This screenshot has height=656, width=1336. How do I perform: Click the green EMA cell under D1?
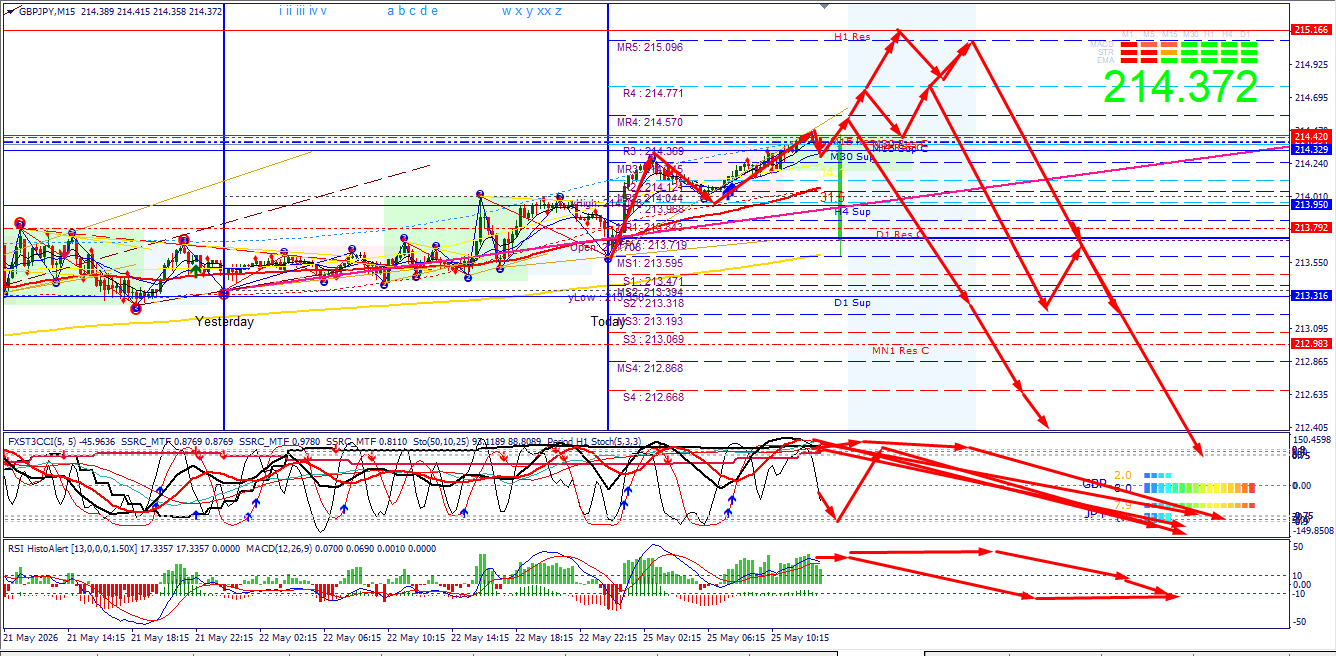click(x=1249, y=60)
